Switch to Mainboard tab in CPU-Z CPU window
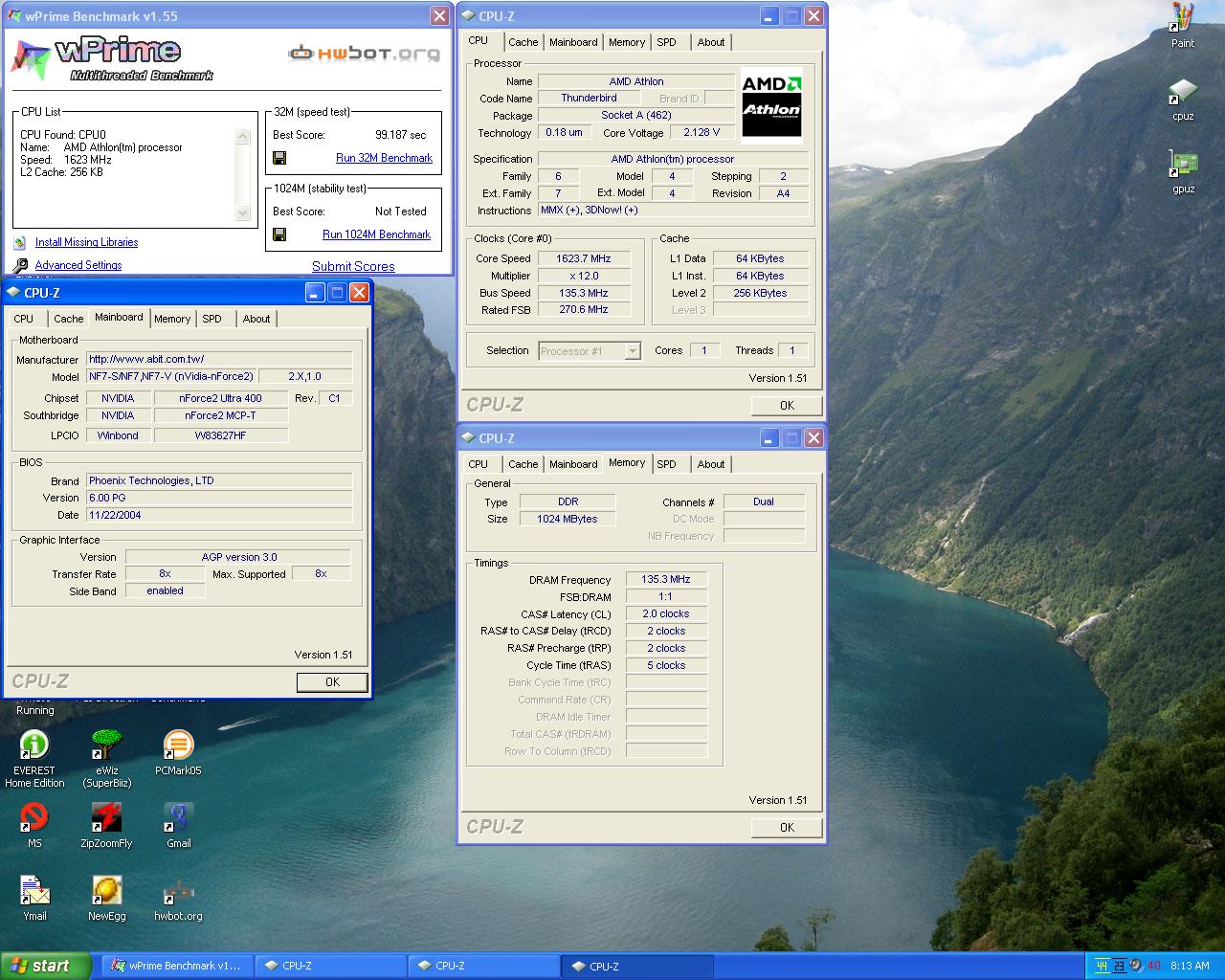This screenshot has height=980, width=1225. [573, 42]
